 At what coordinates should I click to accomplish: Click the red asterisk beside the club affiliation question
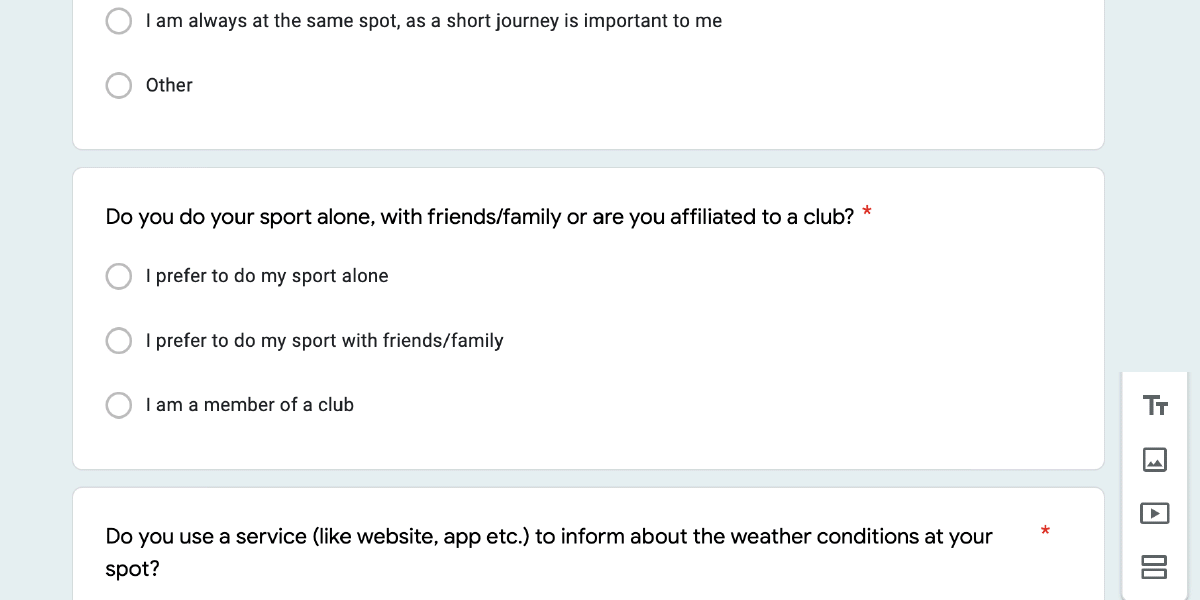tap(867, 212)
